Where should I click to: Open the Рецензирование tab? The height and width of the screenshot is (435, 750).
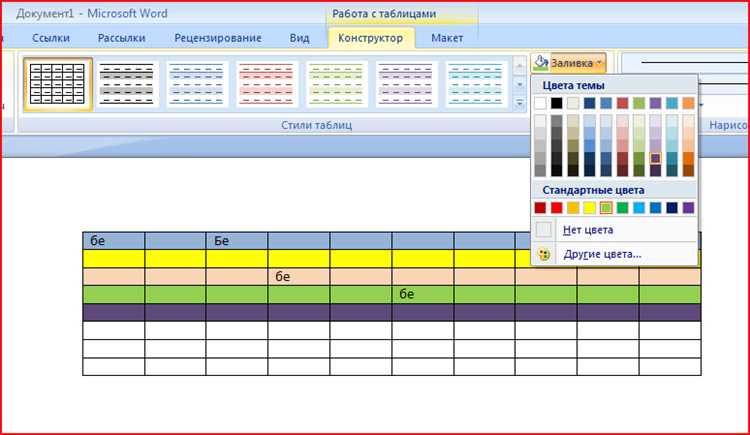coord(218,38)
